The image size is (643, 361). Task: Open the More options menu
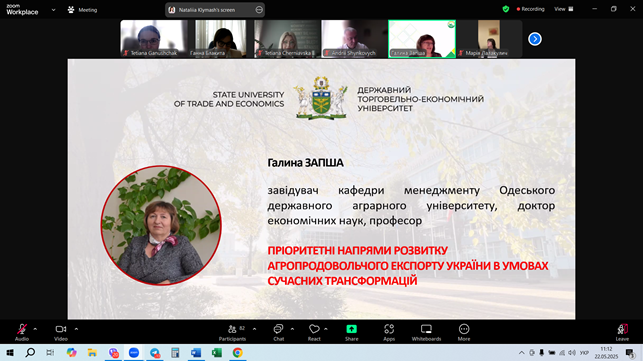pyautogui.click(x=464, y=332)
